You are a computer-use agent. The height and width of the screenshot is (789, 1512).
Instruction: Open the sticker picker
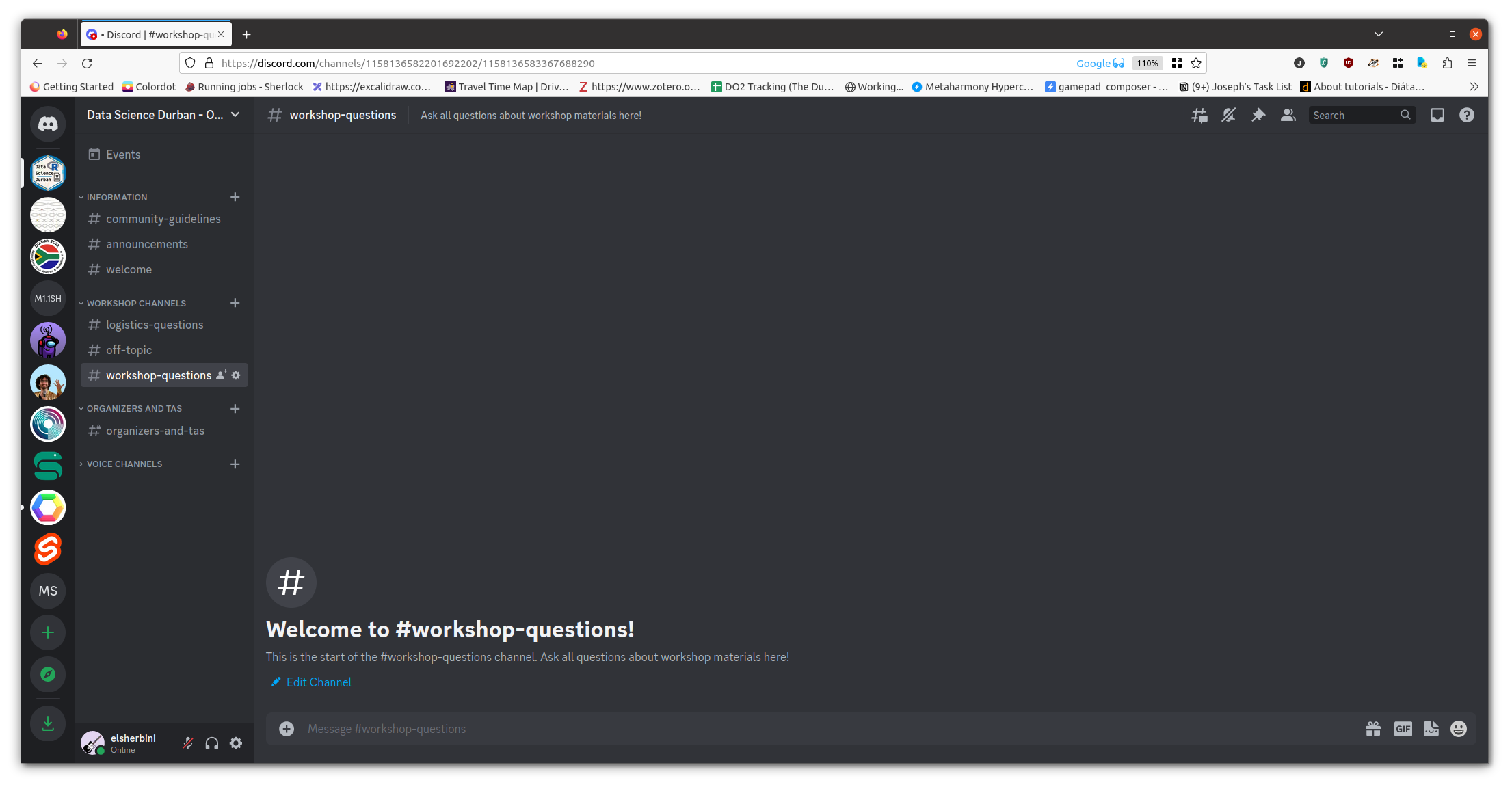click(1431, 729)
